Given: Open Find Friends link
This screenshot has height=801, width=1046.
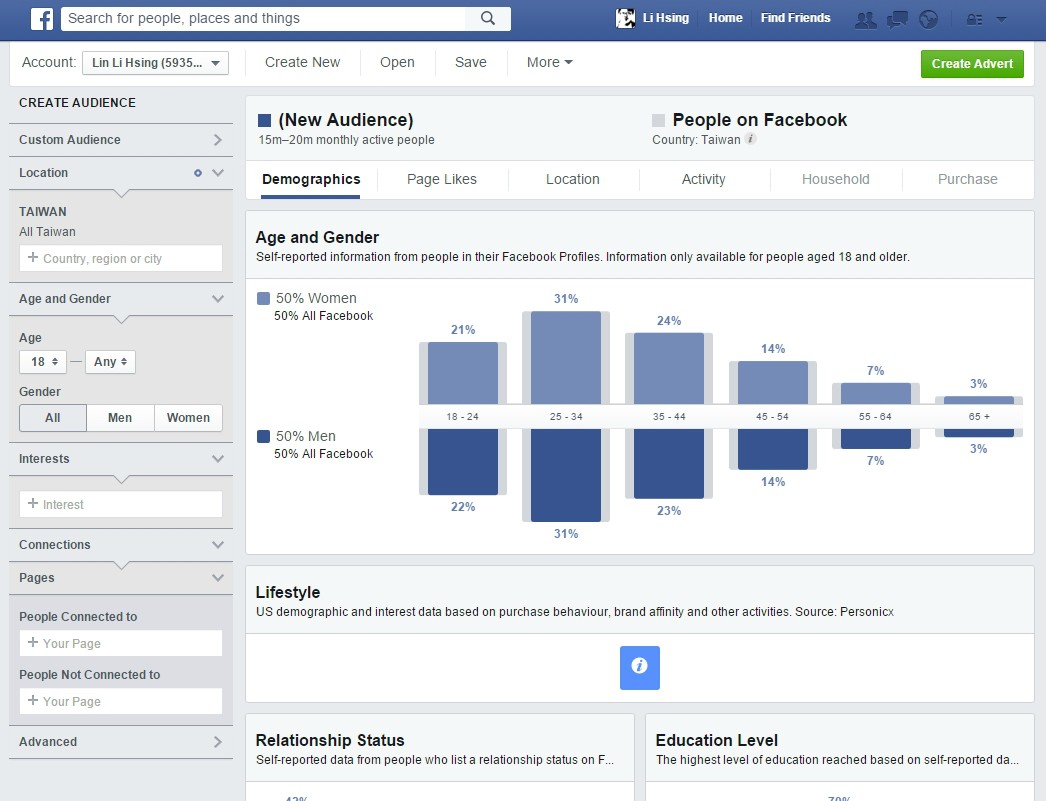Looking at the screenshot, I should 795,18.
